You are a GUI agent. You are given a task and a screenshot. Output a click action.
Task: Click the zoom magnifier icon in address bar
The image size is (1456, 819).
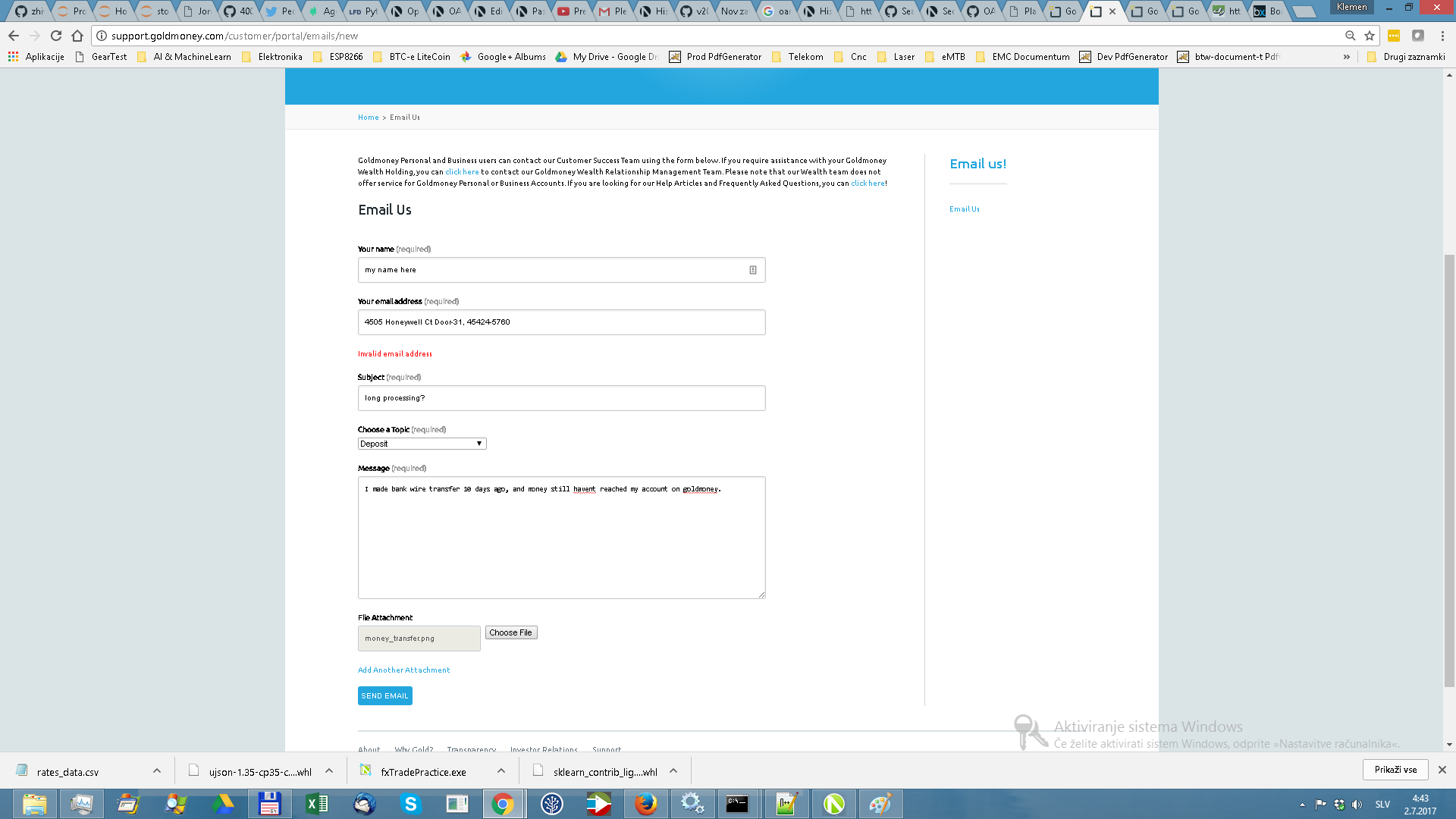click(x=1350, y=36)
